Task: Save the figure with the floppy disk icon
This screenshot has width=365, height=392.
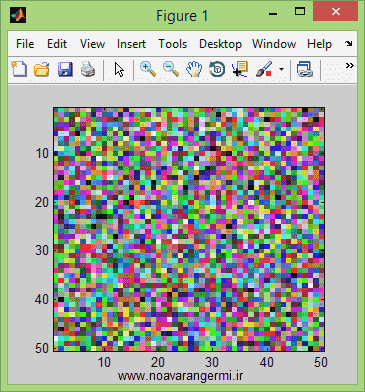Action: (x=65, y=70)
